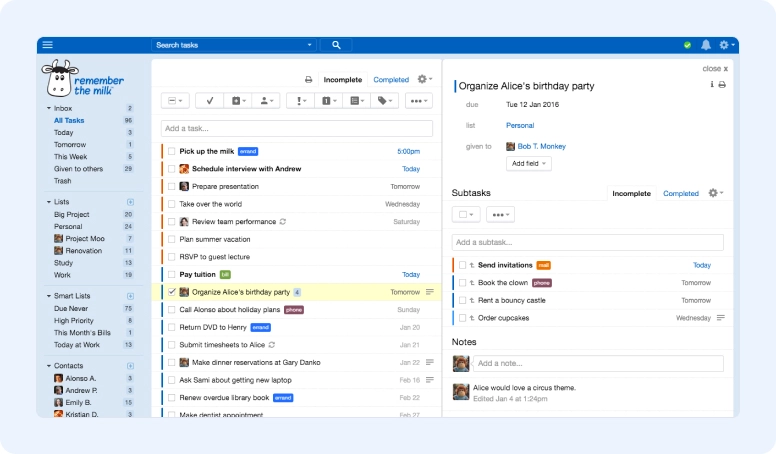The height and width of the screenshot is (454, 776).
Task: Click the Add a task field
Action: point(297,129)
